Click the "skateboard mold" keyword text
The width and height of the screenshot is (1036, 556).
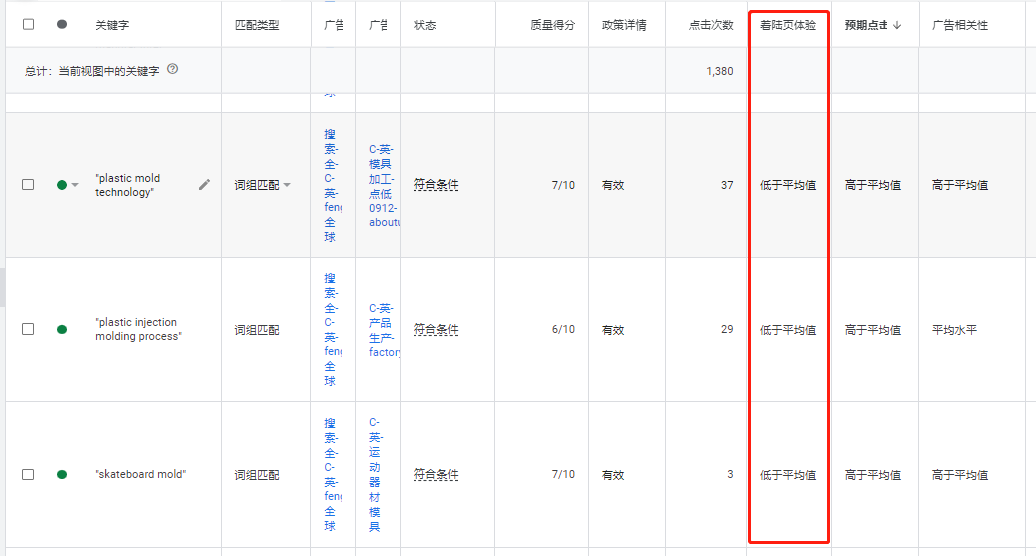tap(141, 474)
